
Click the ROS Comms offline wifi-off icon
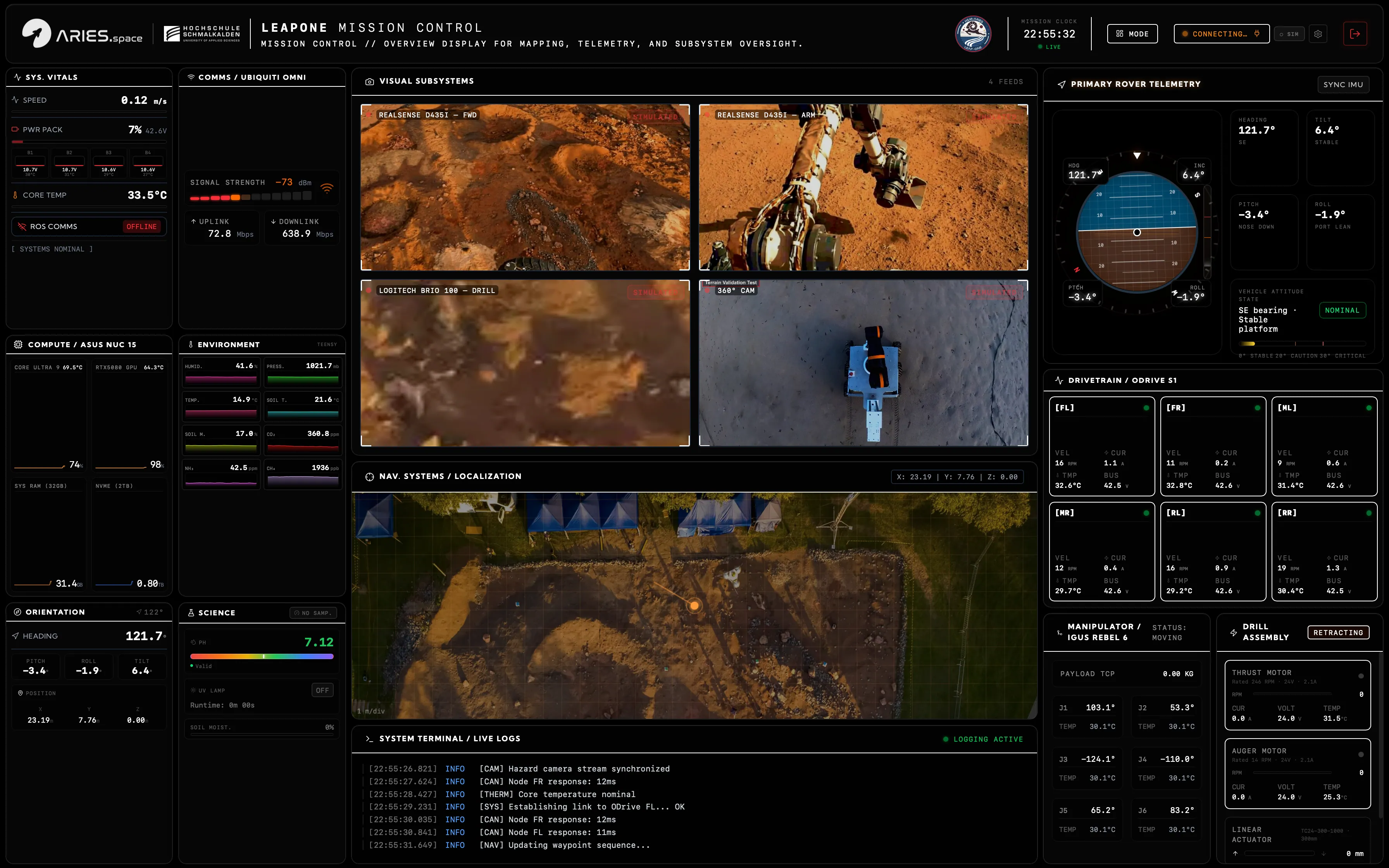click(22, 227)
